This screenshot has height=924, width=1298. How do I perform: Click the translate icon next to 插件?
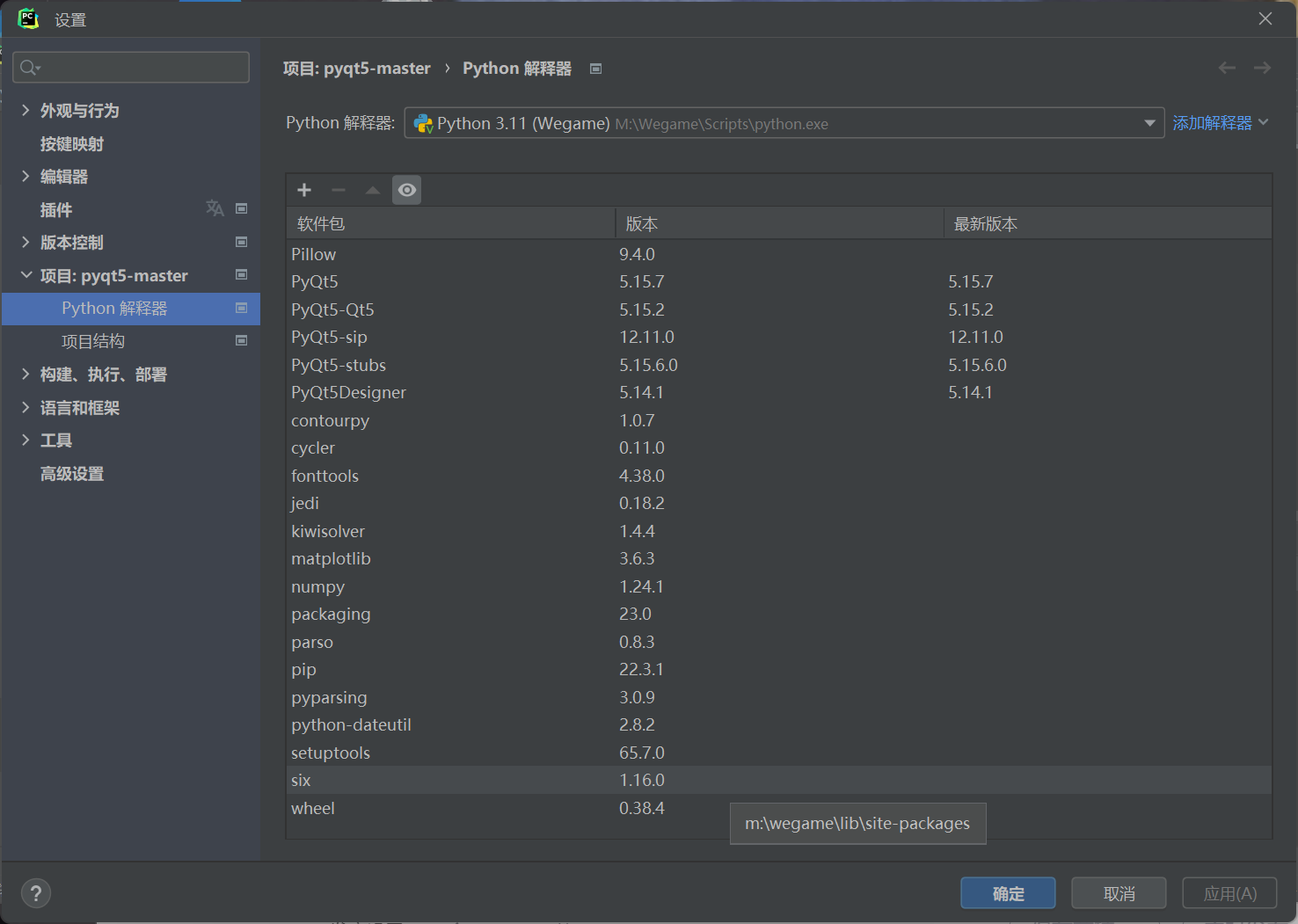pos(215,208)
